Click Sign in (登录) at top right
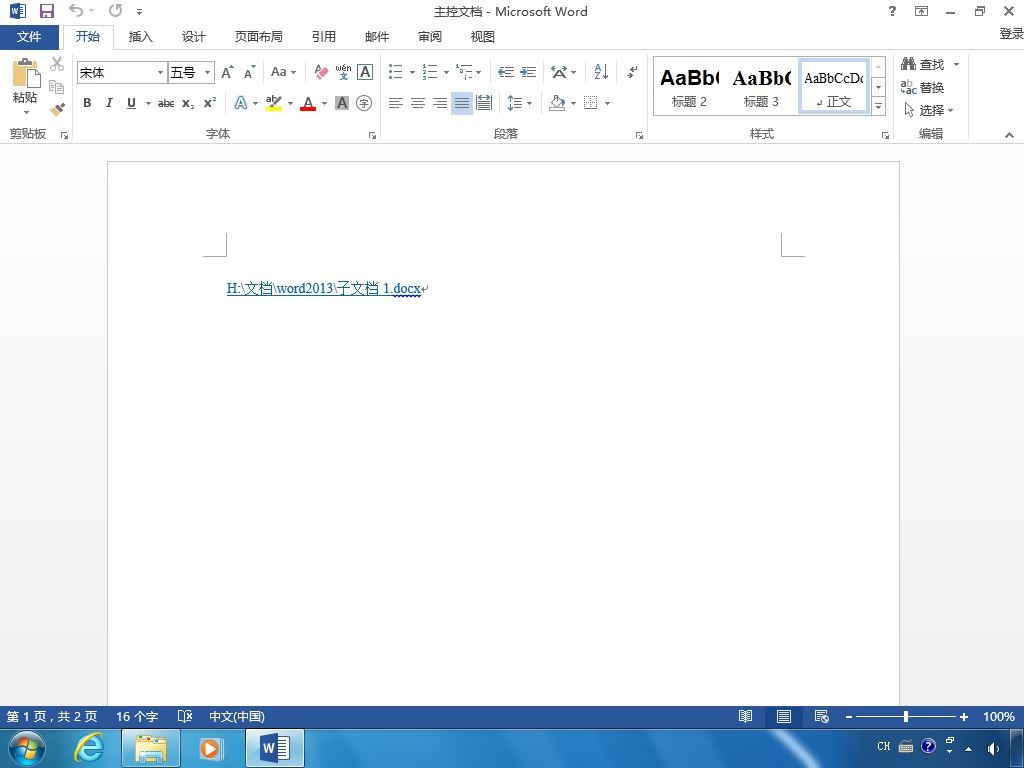The width and height of the screenshot is (1024, 768). click(1012, 34)
